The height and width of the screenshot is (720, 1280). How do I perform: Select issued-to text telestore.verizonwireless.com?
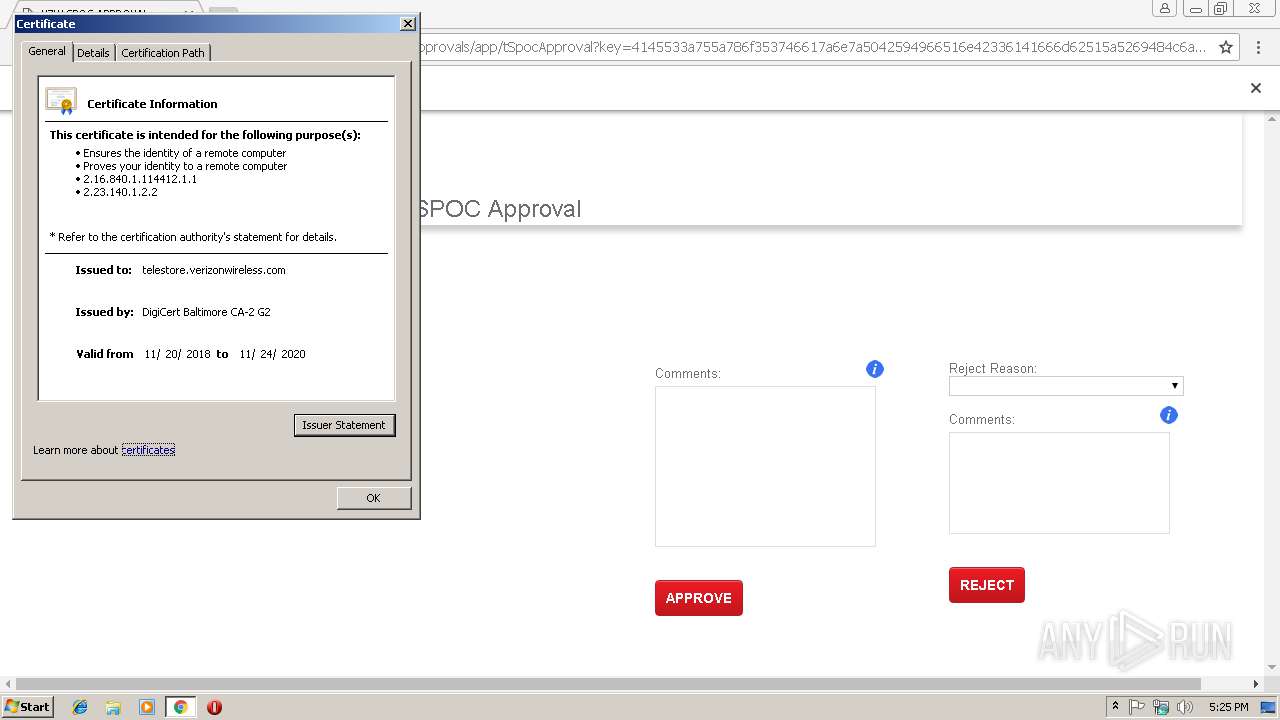click(214, 270)
